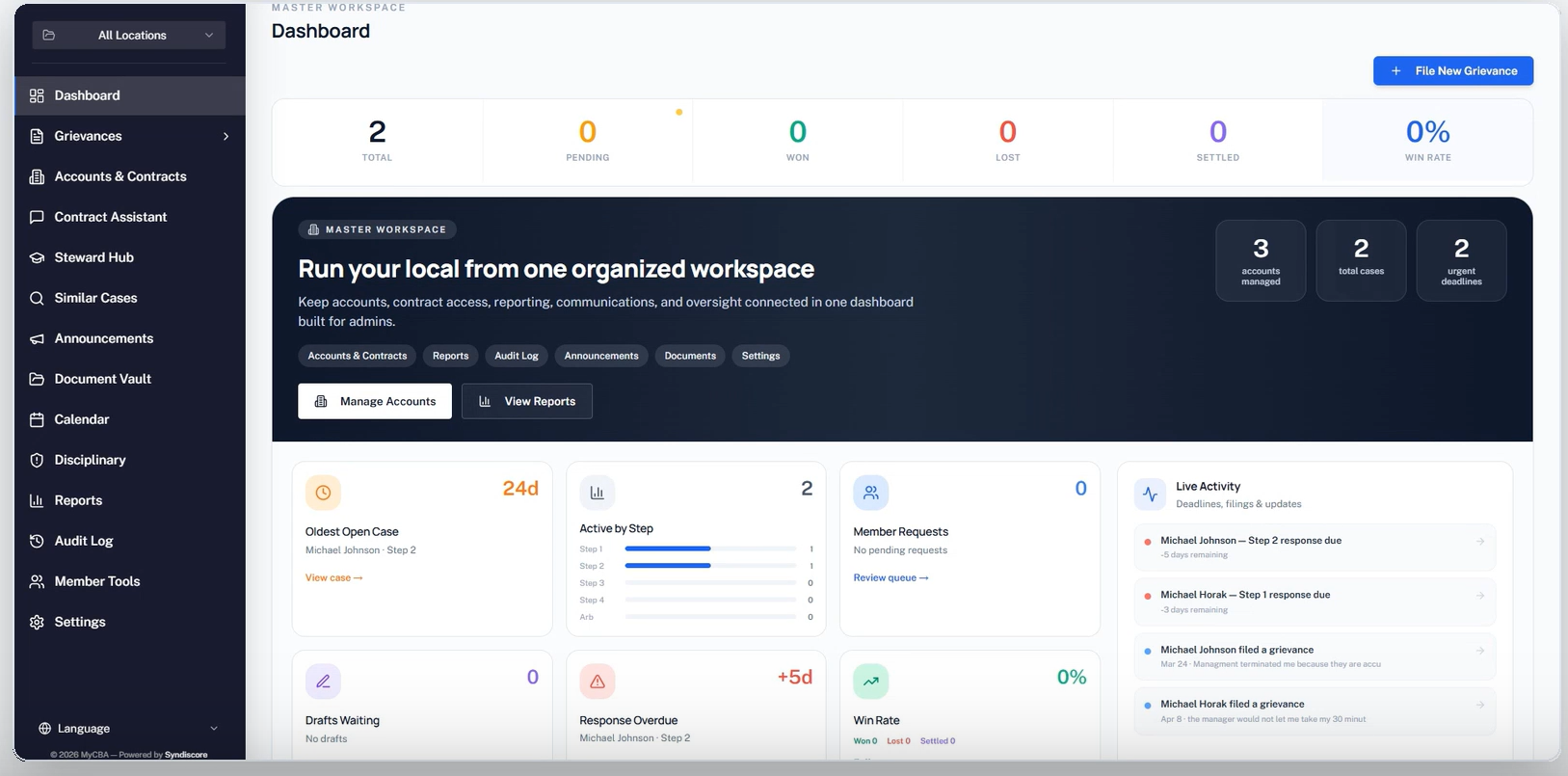
Task: Expand the Grievances submenu chevron
Action: (226, 136)
